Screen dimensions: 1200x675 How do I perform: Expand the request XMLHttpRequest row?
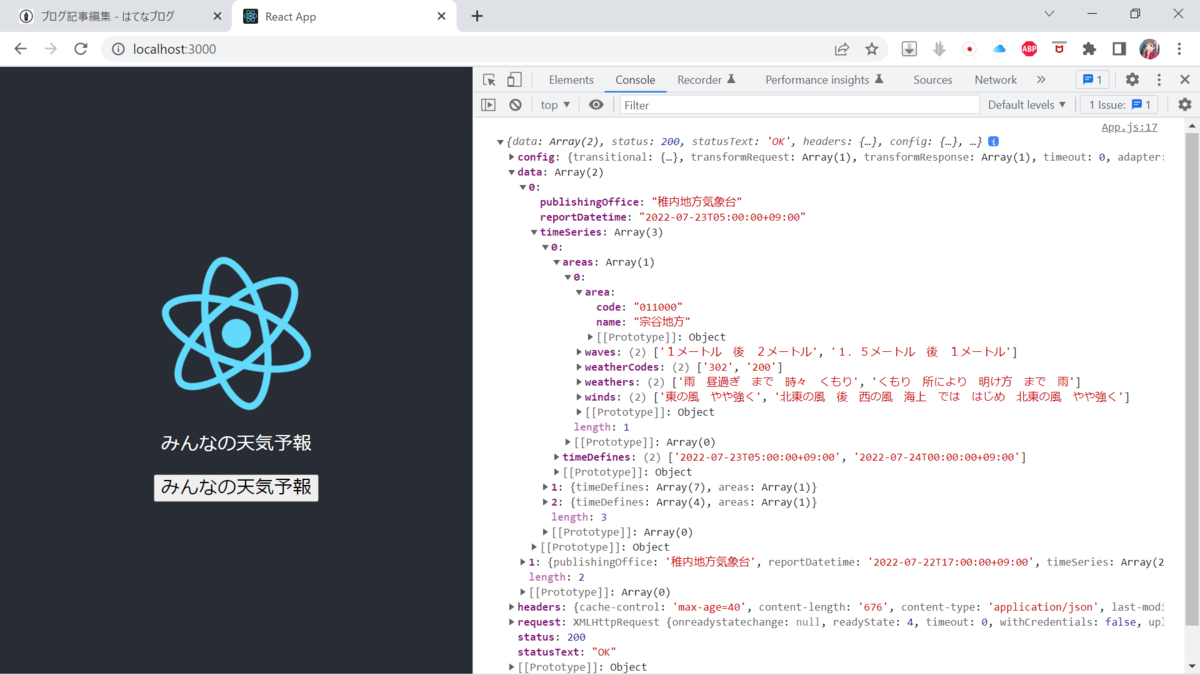512,622
